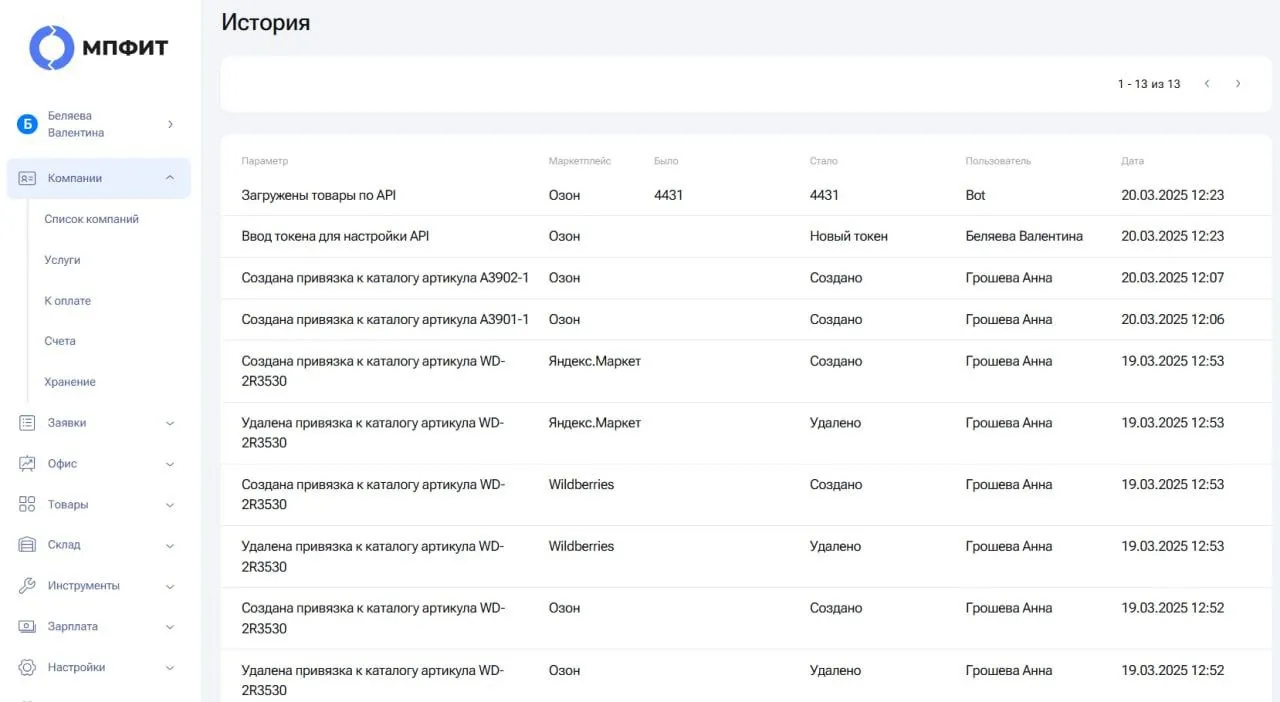Open Список компаний submenu item
Screen dimensions: 1280x702
pyautogui.click(x=92, y=219)
